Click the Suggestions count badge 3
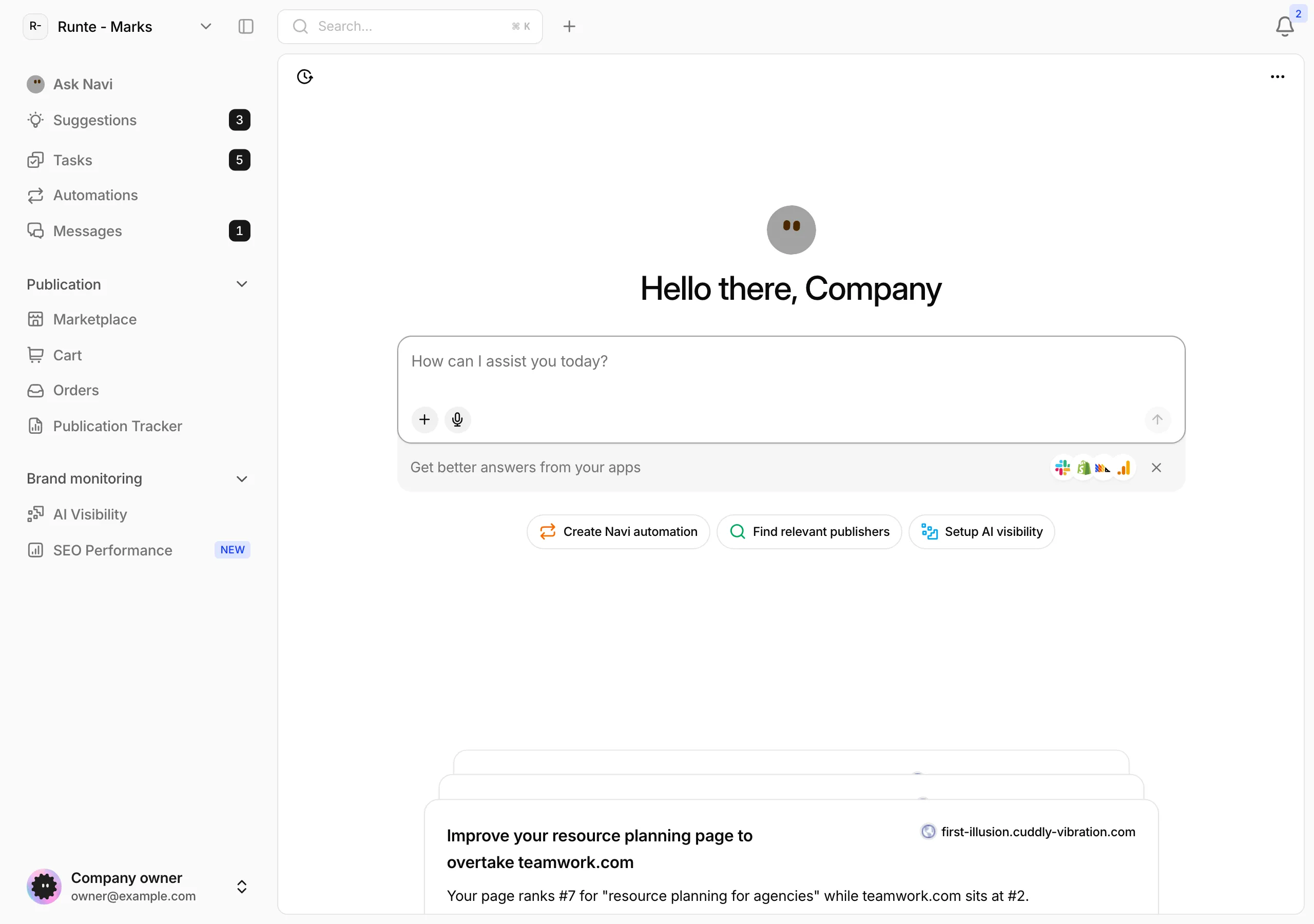 pyautogui.click(x=239, y=120)
